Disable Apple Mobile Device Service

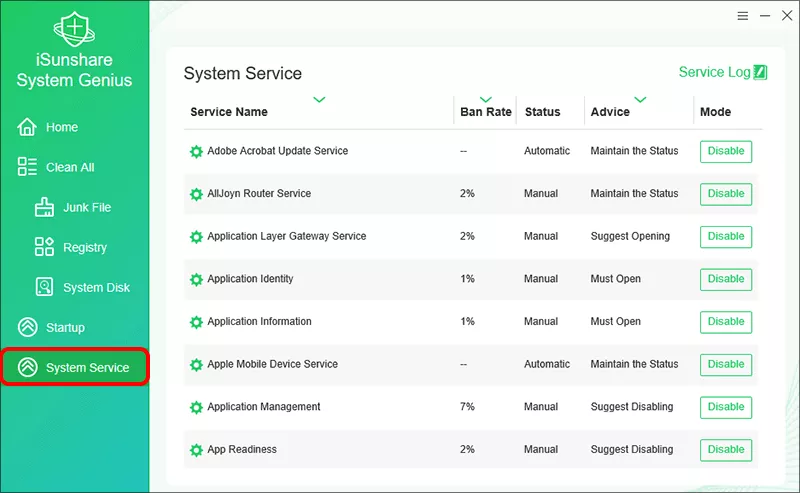point(726,365)
